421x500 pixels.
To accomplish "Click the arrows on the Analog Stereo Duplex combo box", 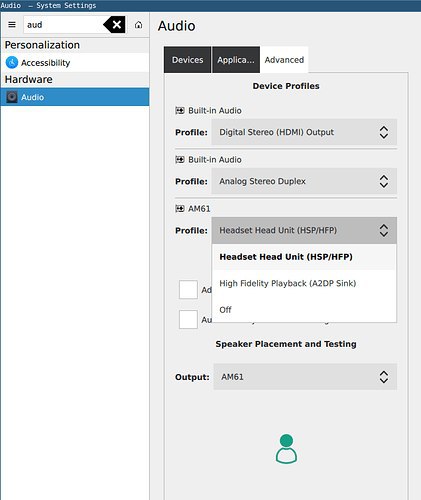I will pyautogui.click(x=384, y=181).
